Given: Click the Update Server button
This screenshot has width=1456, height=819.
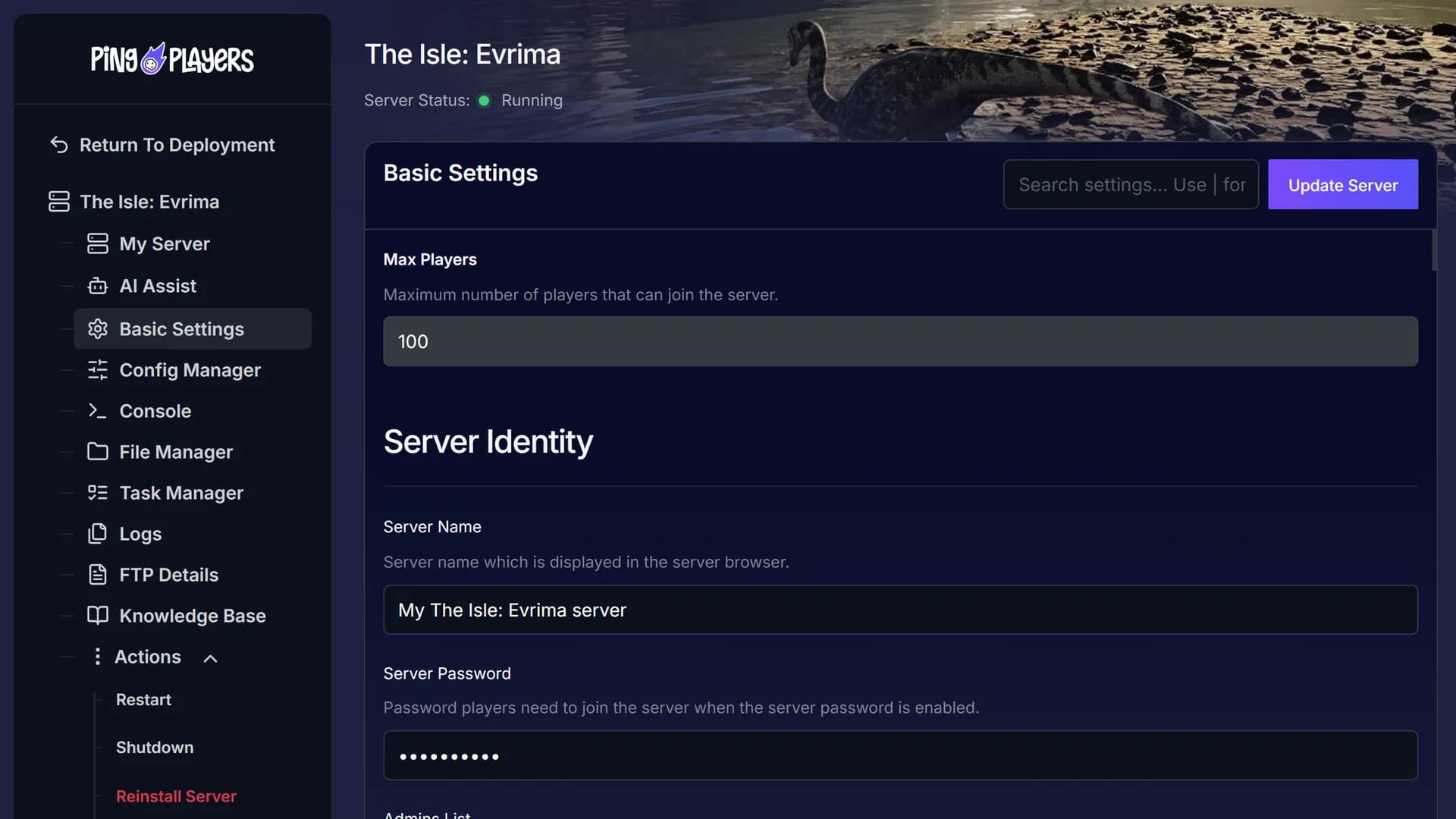Looking at the screenshot, I should pyautogui.click(x=1342, y=184).
